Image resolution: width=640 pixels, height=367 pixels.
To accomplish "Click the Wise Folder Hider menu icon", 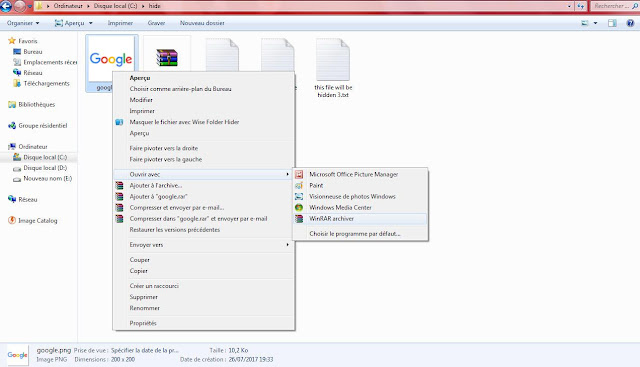I will (119, 122).
